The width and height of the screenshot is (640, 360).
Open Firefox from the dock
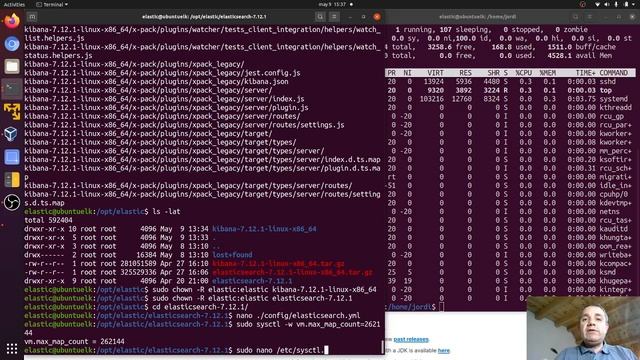point(12,21)
